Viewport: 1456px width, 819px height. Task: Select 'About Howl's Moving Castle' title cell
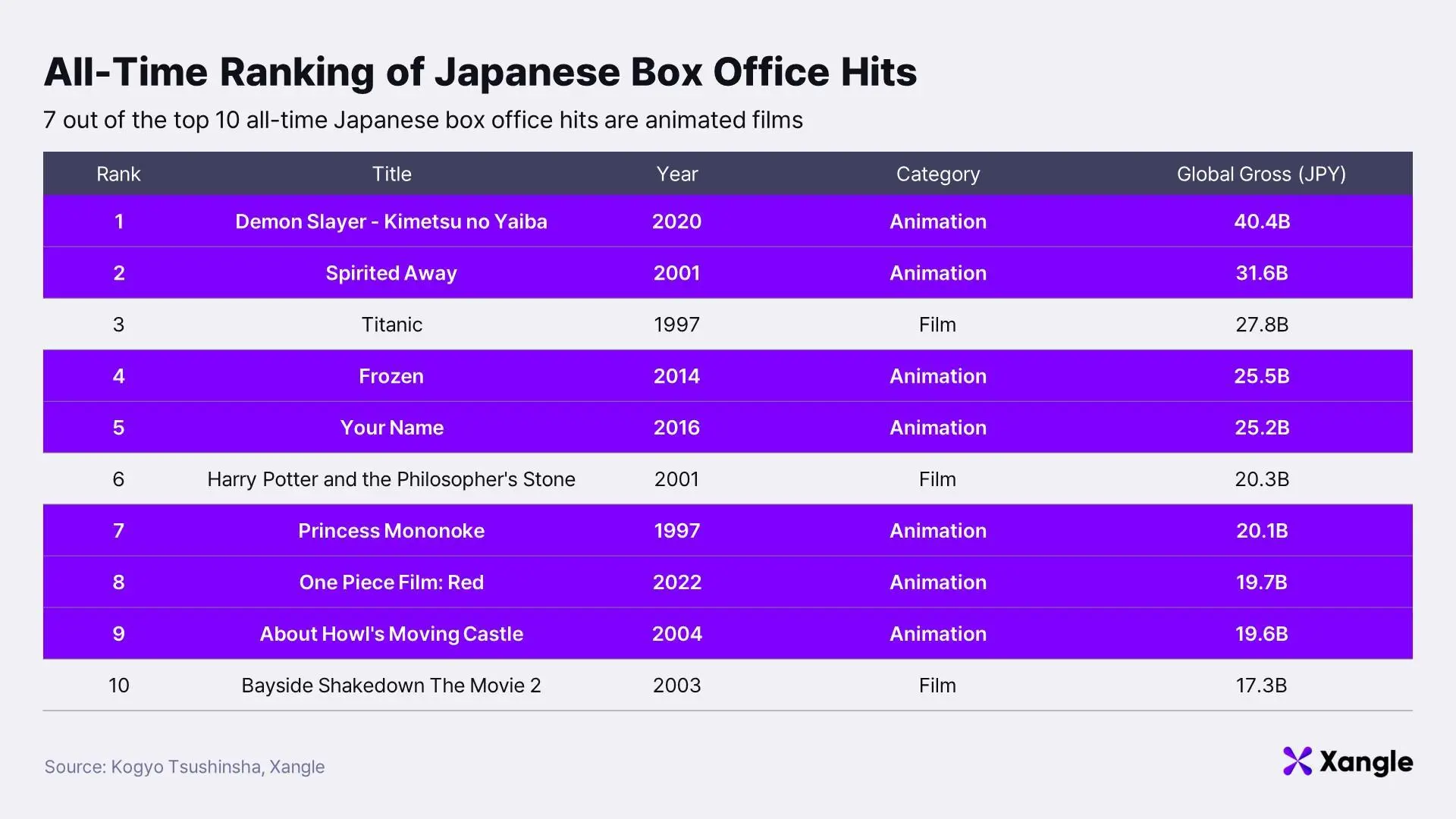[x=391, y=634]
